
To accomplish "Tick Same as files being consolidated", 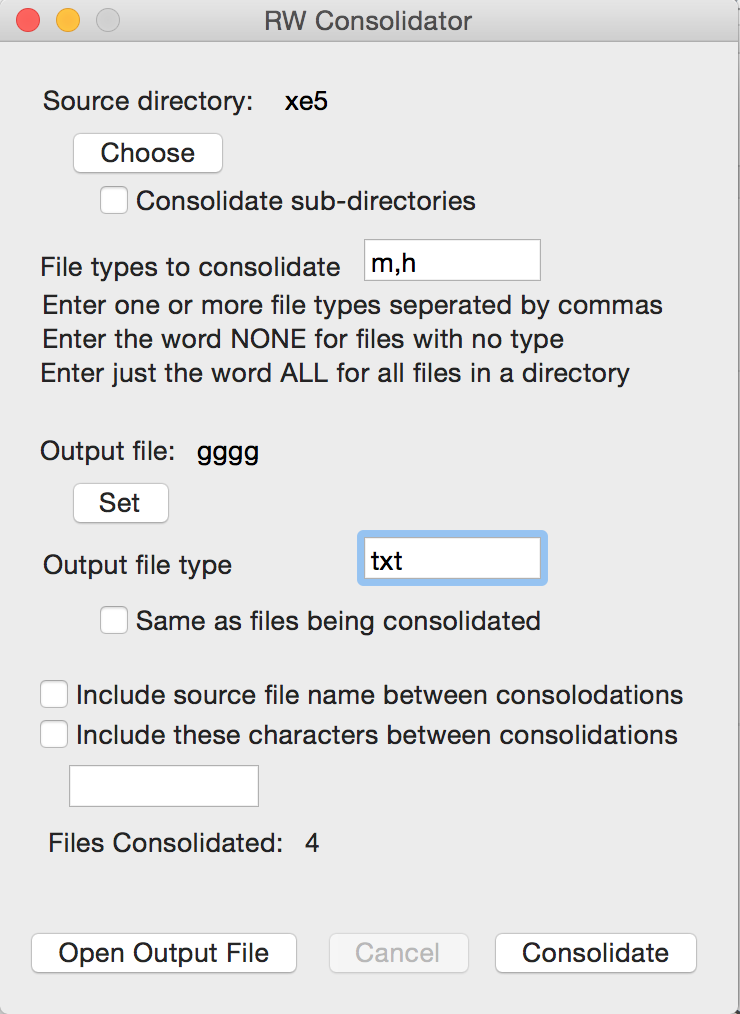I will [114, 620].
